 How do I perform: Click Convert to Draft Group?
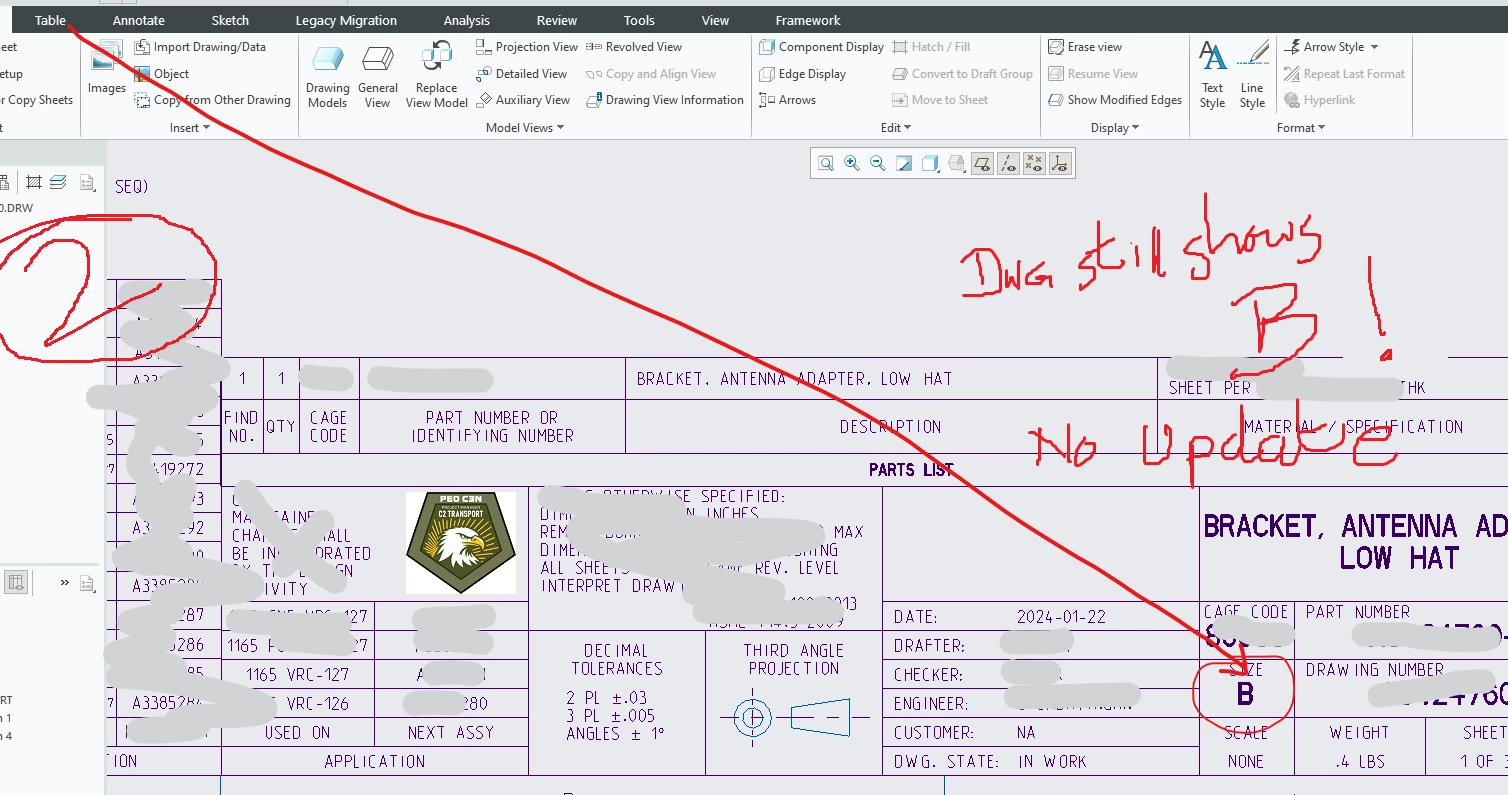[962, 74]
